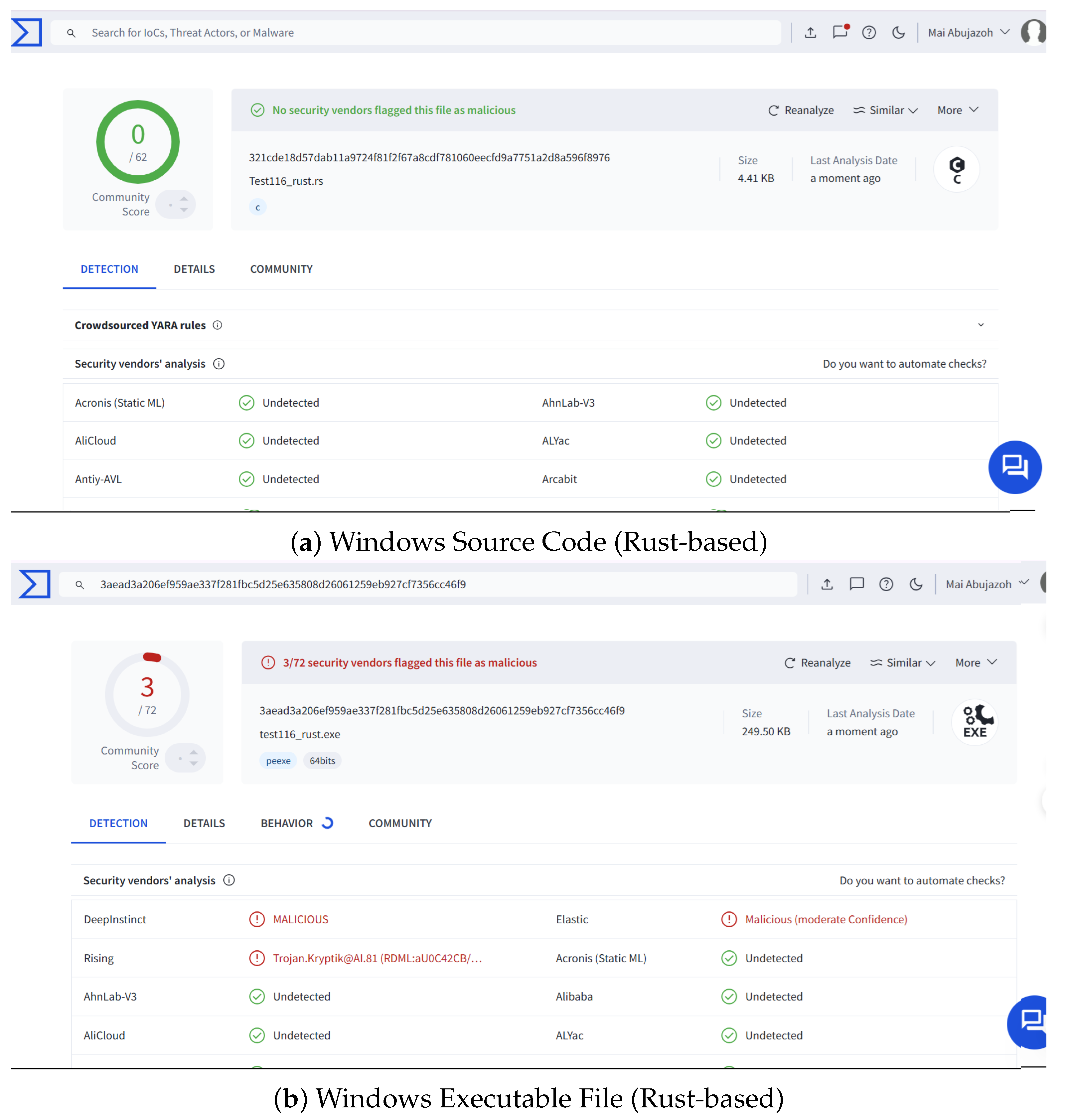Open BEHAVIOR tab for exe file
The height and width of the screenshot is (1120, 1067).
coord(297,824)
